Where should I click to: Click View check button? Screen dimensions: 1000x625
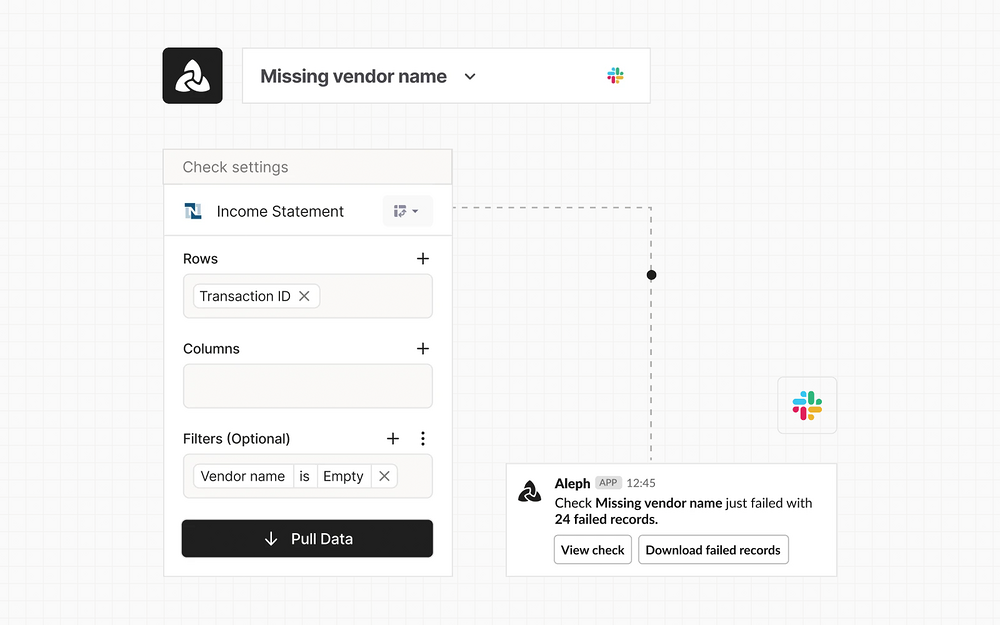[592, 550]
